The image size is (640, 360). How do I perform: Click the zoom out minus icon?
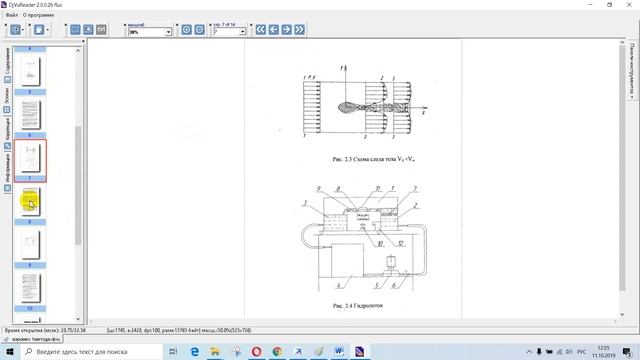[200, 30]
